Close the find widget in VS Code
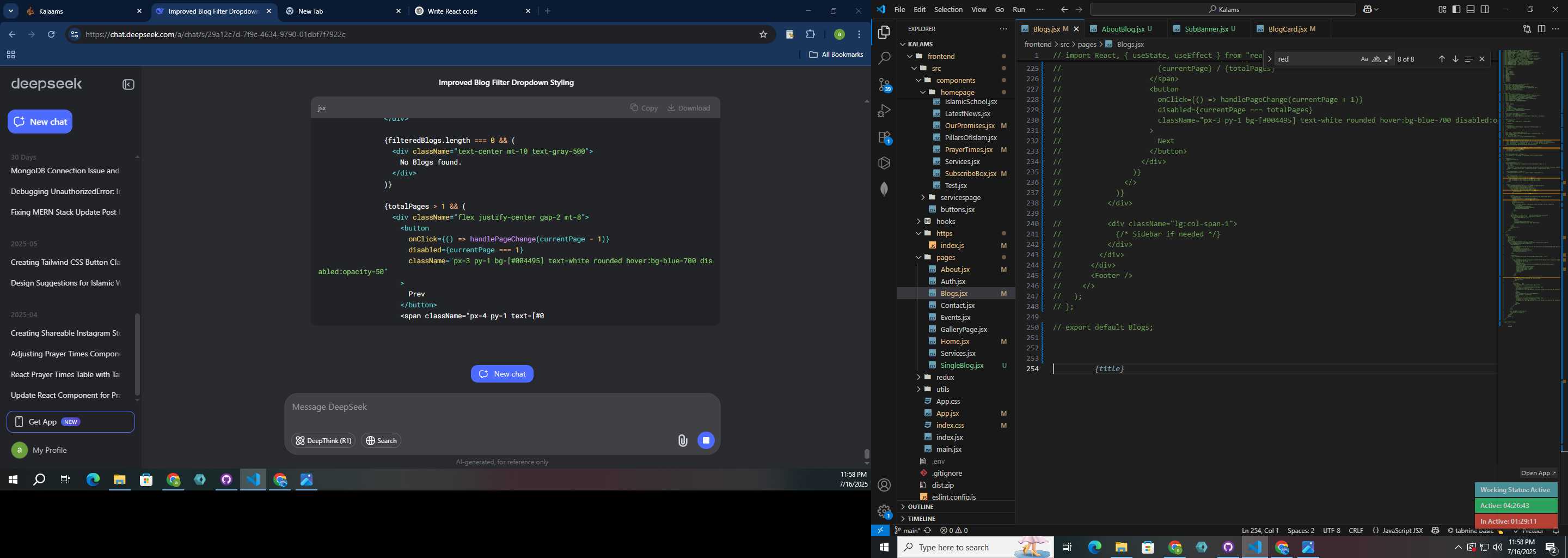 (x=1482, y=59)
